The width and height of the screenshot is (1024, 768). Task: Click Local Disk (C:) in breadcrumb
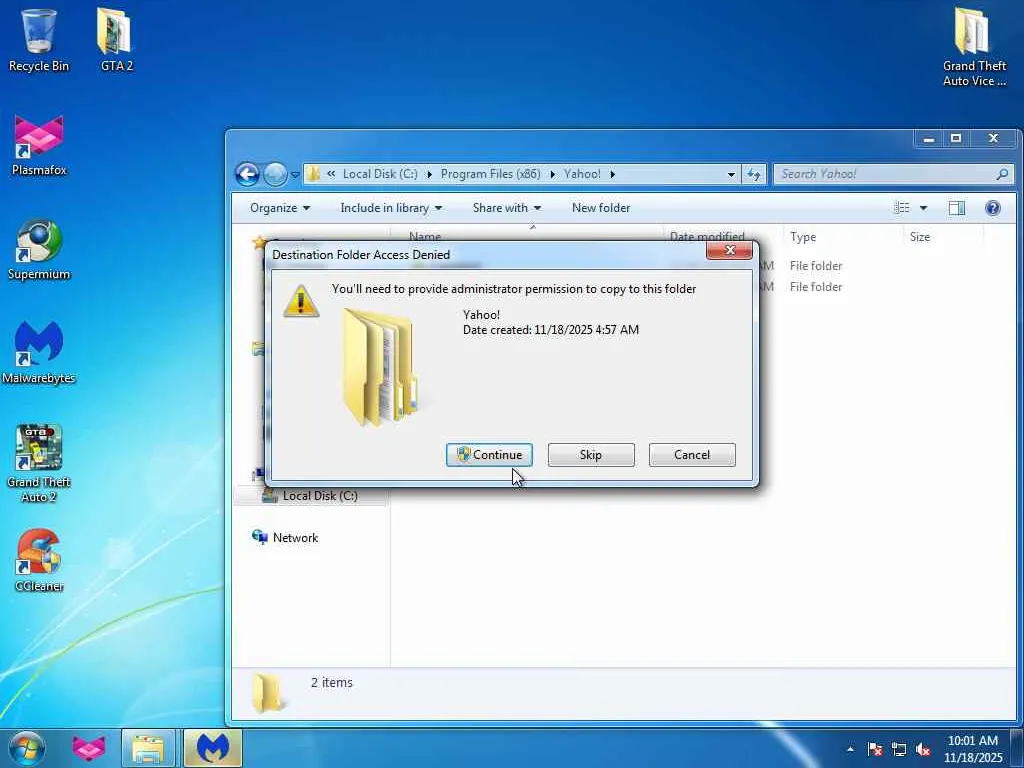[x=380, y=174]
